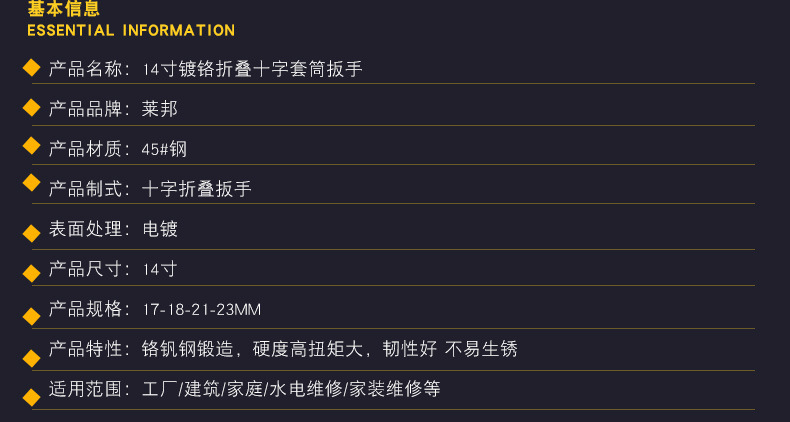Click the diamond bullet beside 产品特性

[32, 359]
